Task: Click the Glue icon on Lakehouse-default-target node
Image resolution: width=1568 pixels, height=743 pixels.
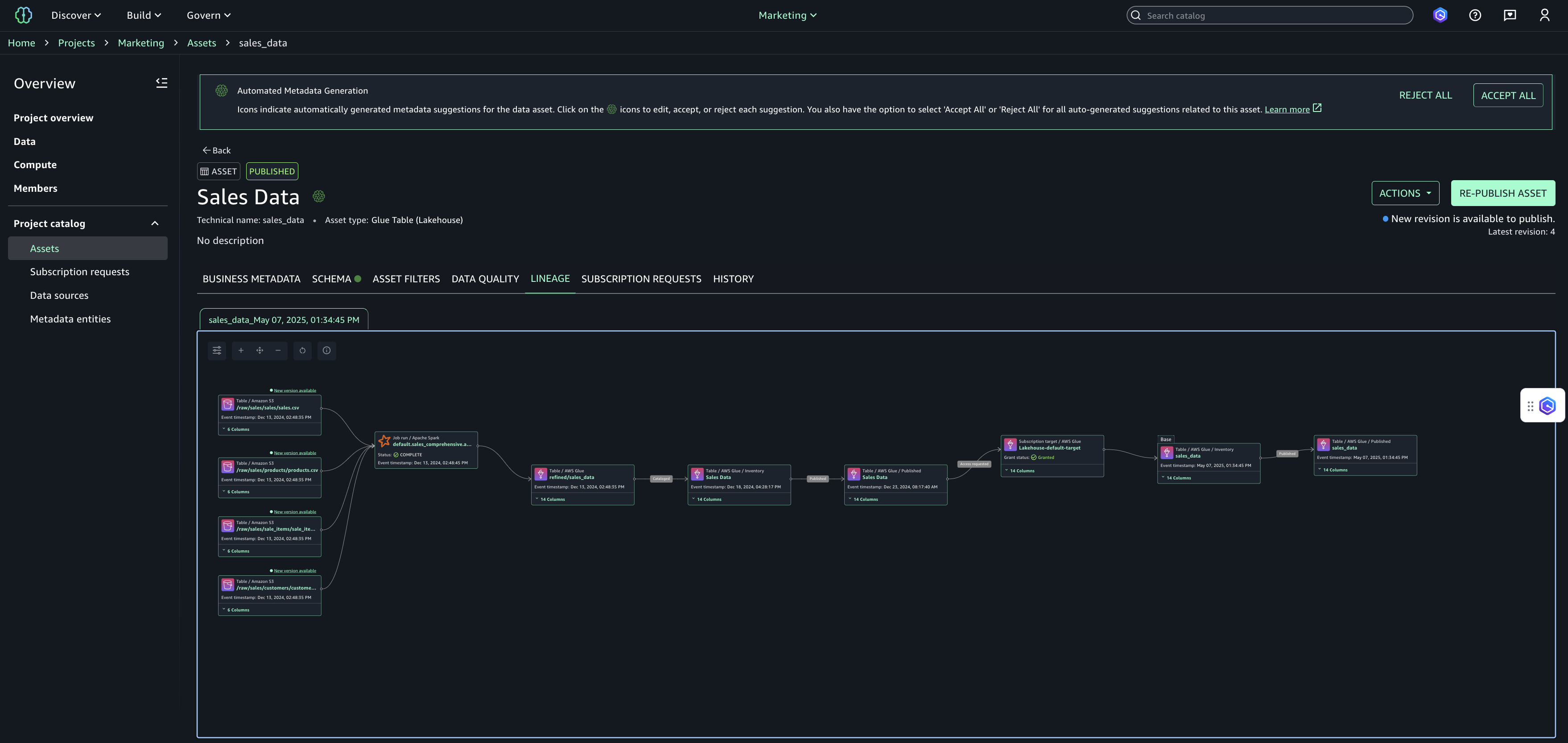Action: pyautogui.click(x=1011, y=445)
